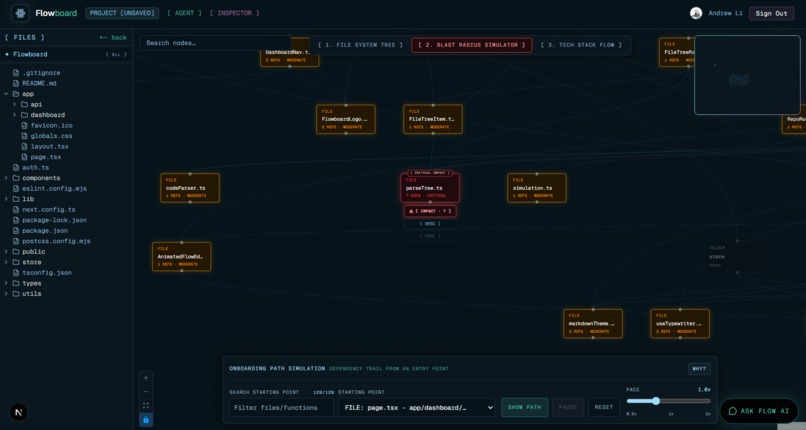The image size is (806, 430).
Task: Expand the lib folder chevron
Action: click(x=6, y=199)
